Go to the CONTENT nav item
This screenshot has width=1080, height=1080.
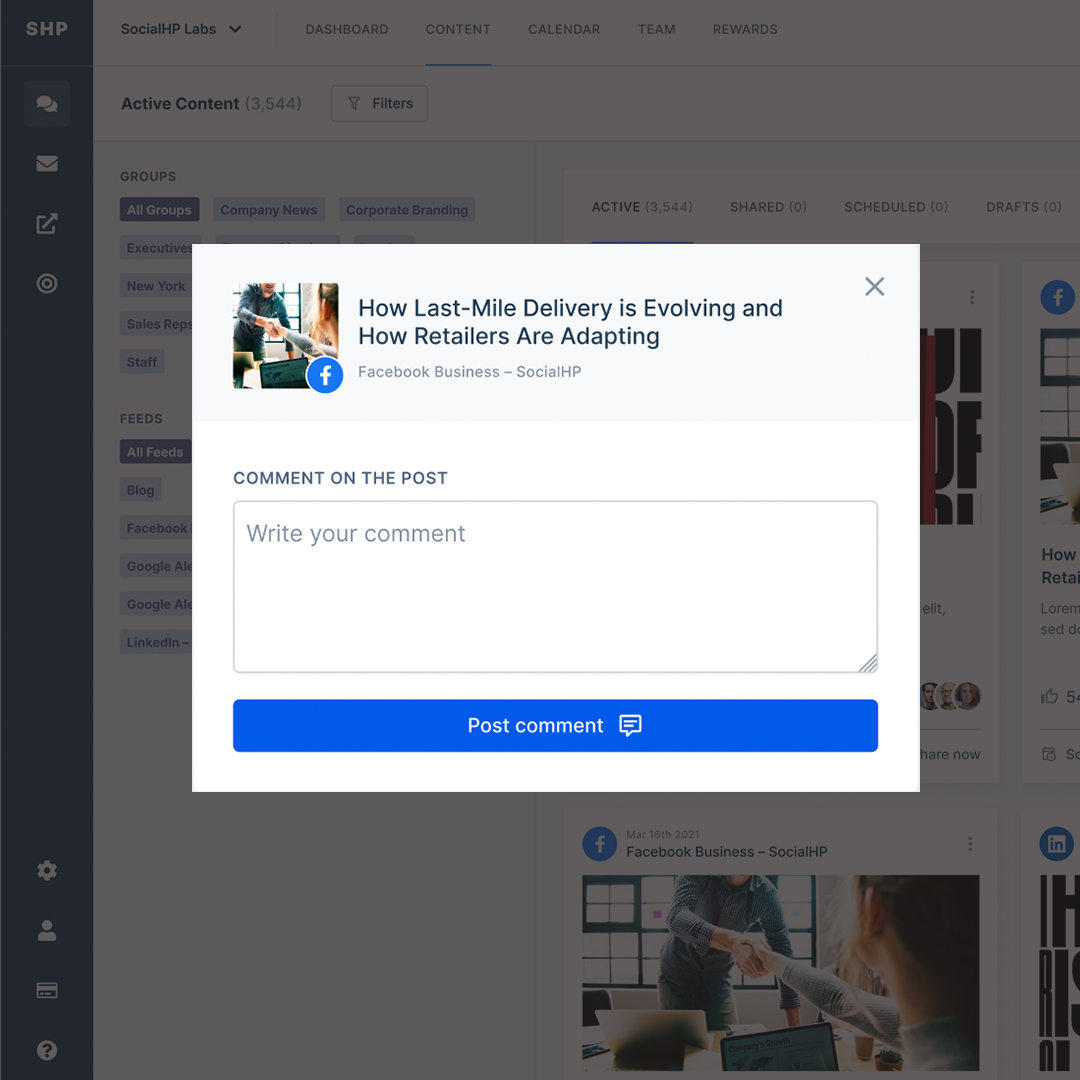pos(458,30)
